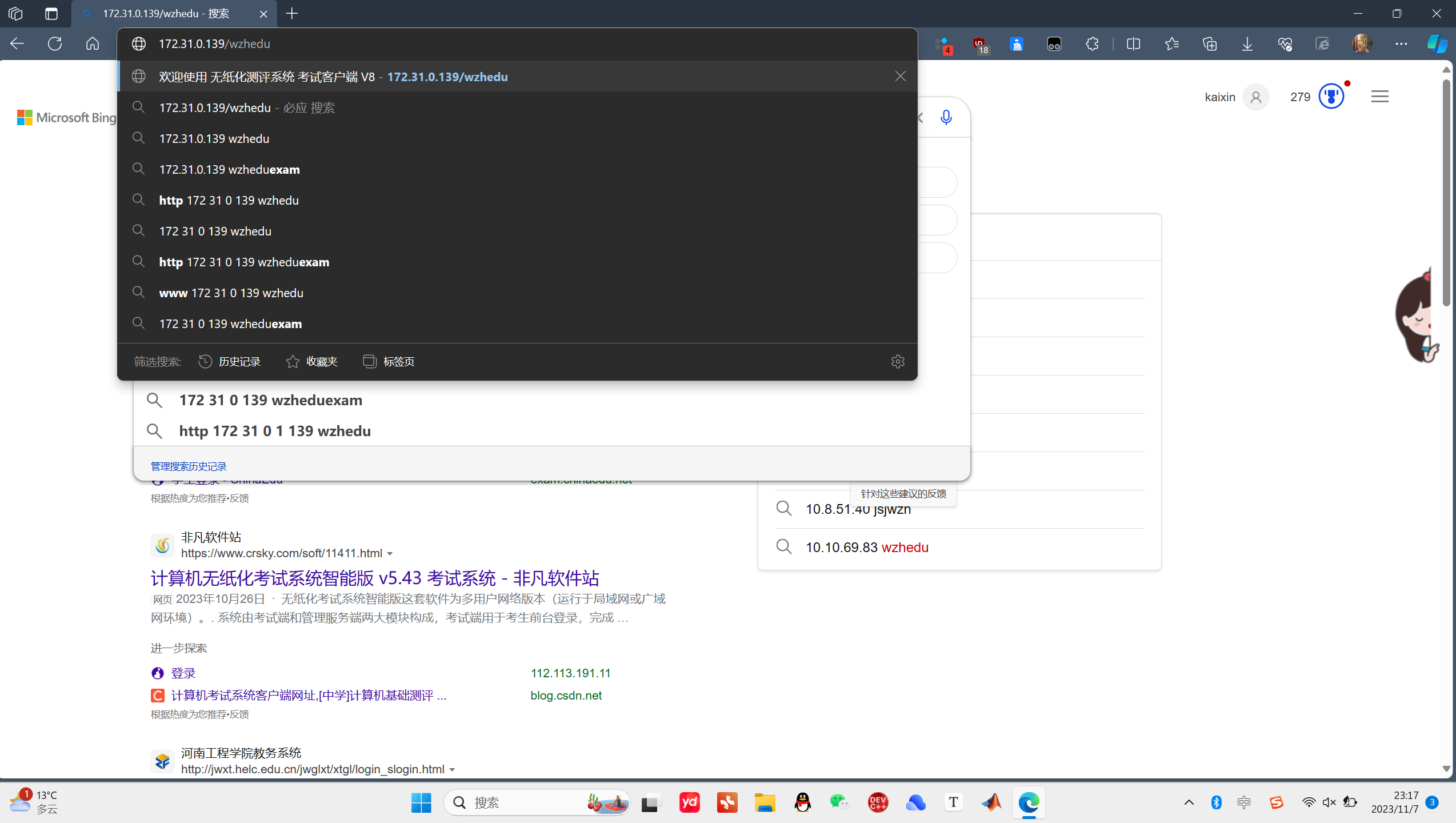This screenshot has width=1456, height=823.
Task: Open the Workspaces icon in title bar
Action: 15,13
